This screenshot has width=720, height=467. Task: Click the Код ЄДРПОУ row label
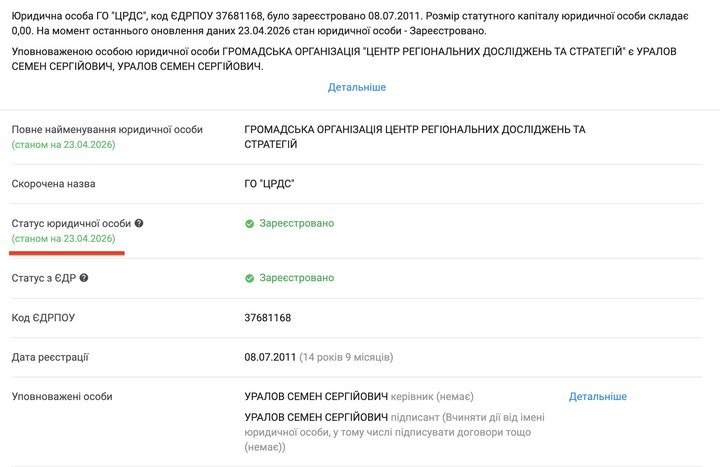(43, 318)
